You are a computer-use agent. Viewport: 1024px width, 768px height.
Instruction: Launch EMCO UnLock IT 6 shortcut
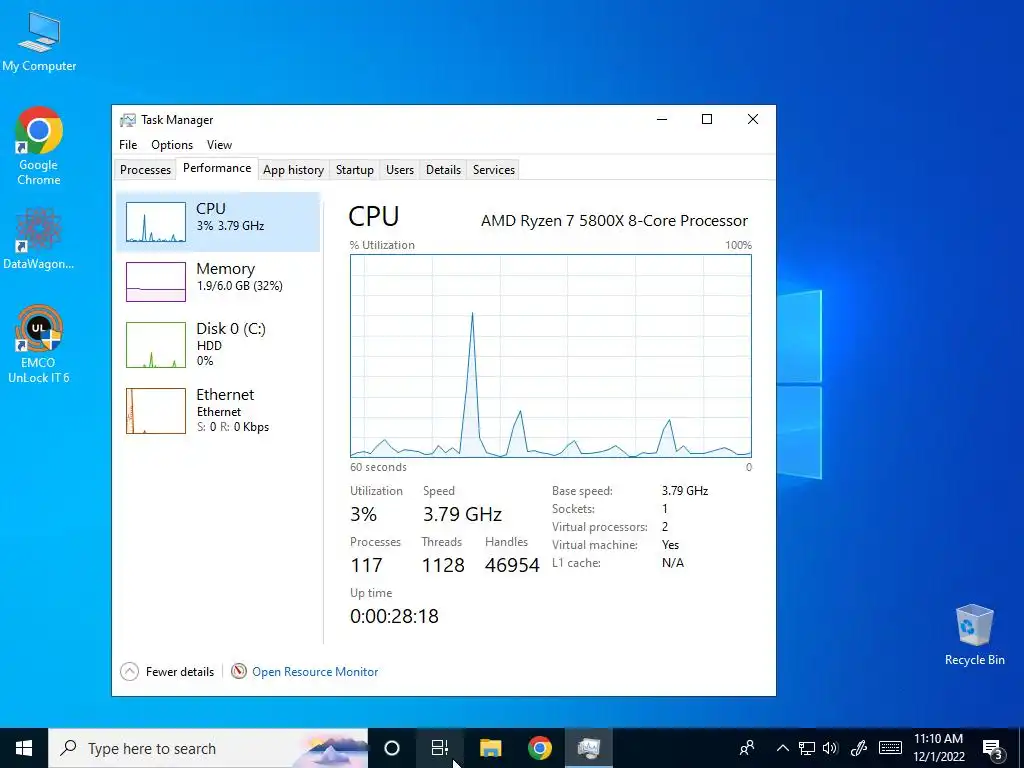point(39,344)
